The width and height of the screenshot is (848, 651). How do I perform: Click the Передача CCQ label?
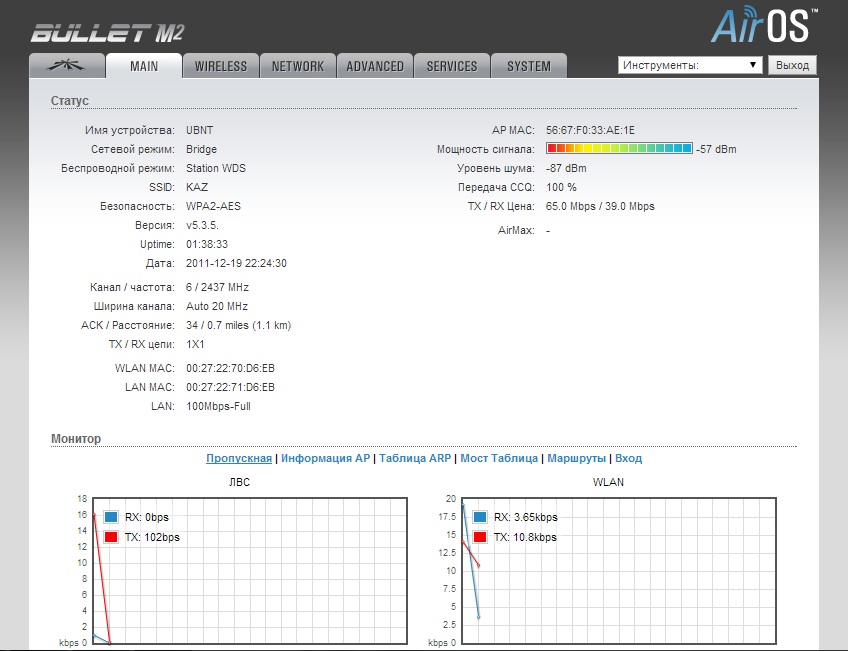[x=496, y=187]
